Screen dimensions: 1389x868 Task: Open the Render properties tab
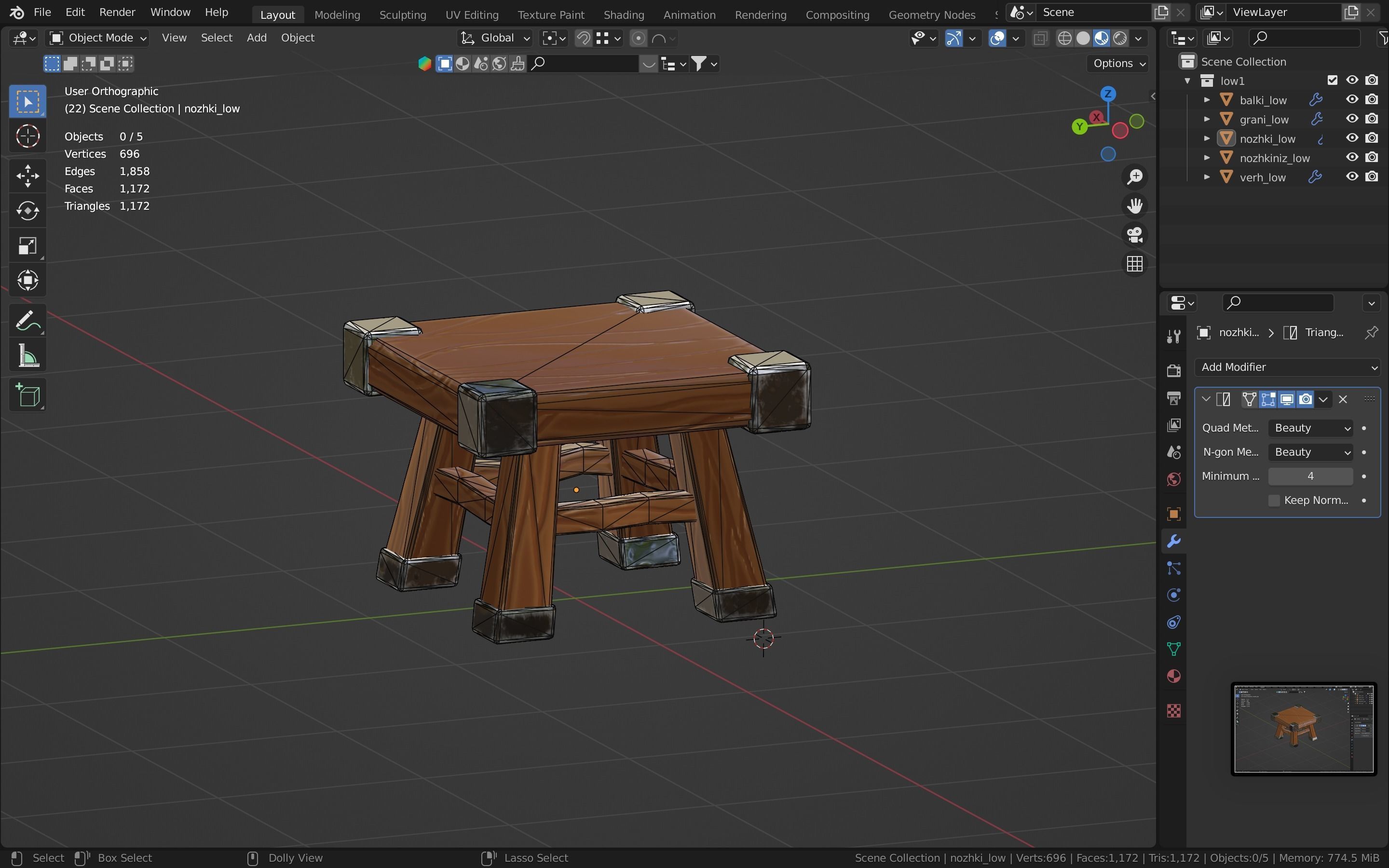tap(1174, 370)
